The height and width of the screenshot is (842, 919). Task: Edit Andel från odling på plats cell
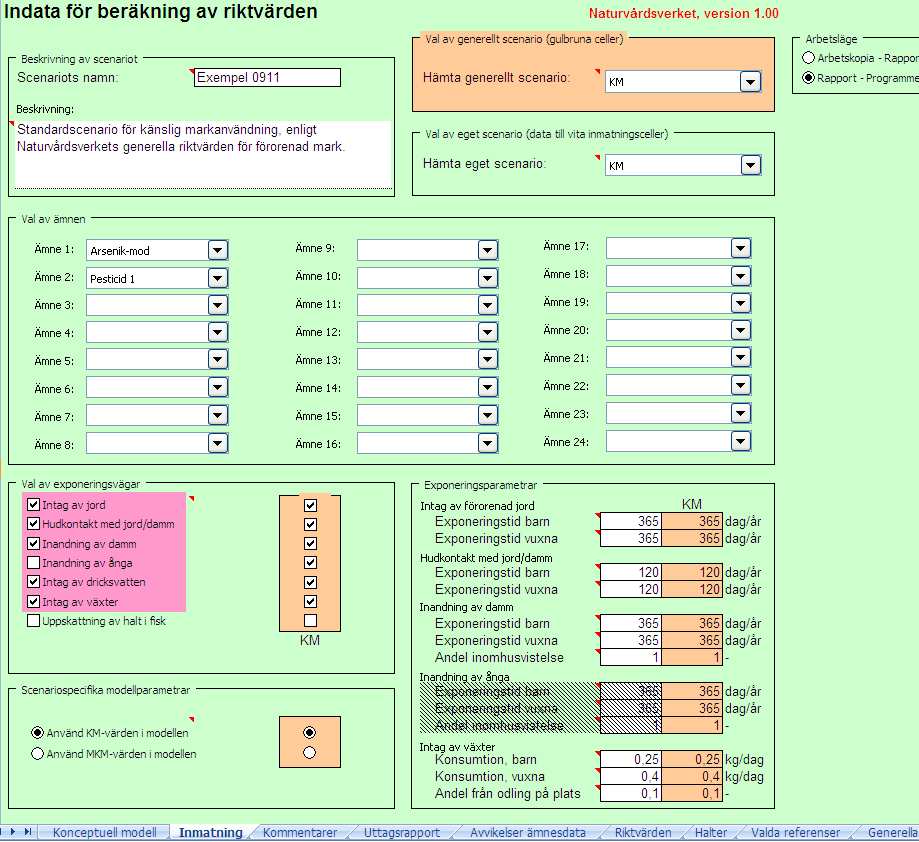631,793
